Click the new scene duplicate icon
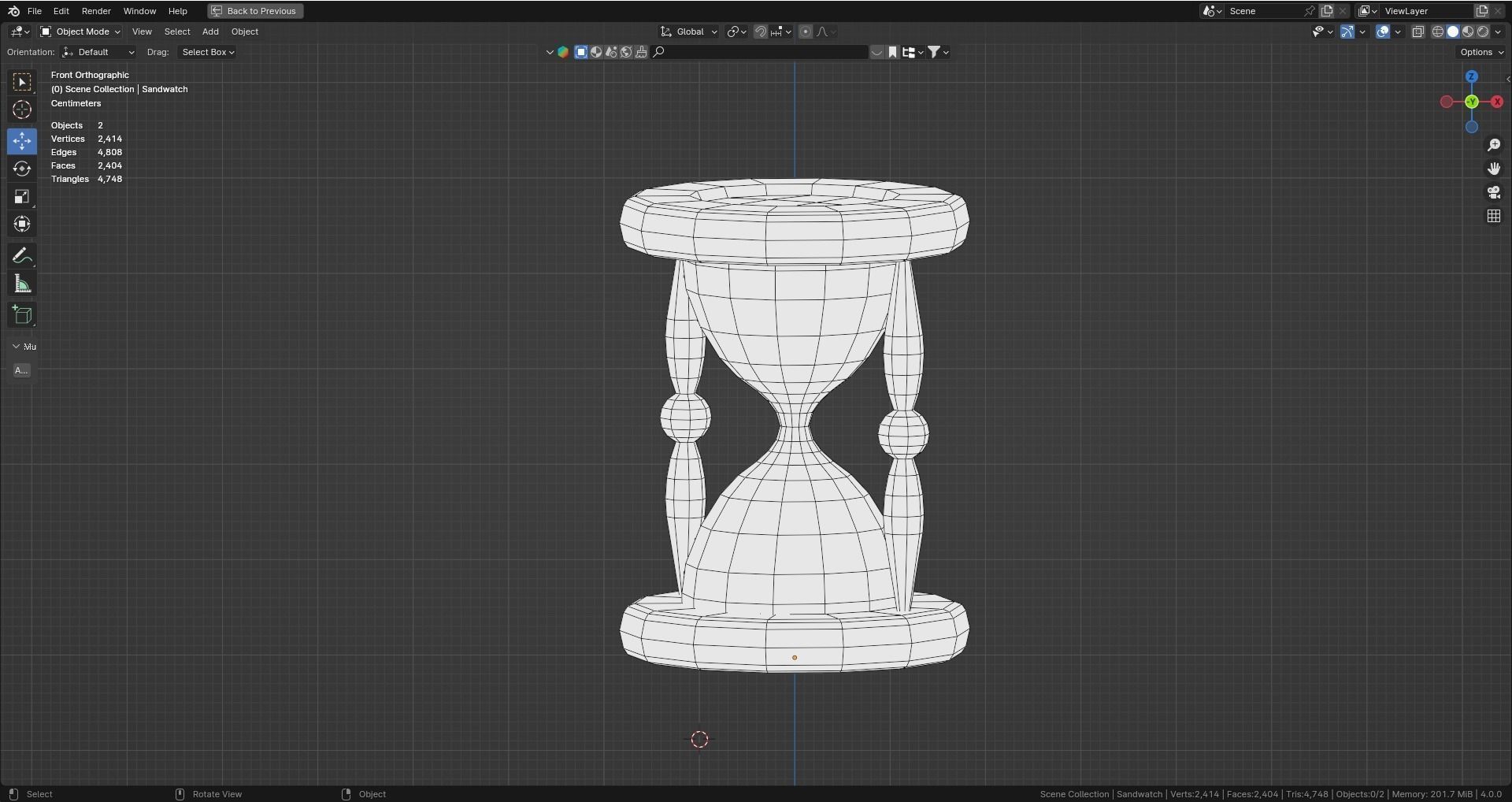Image resolution: width=1512 pixels, height=802 pixels. click(1327, 11)
